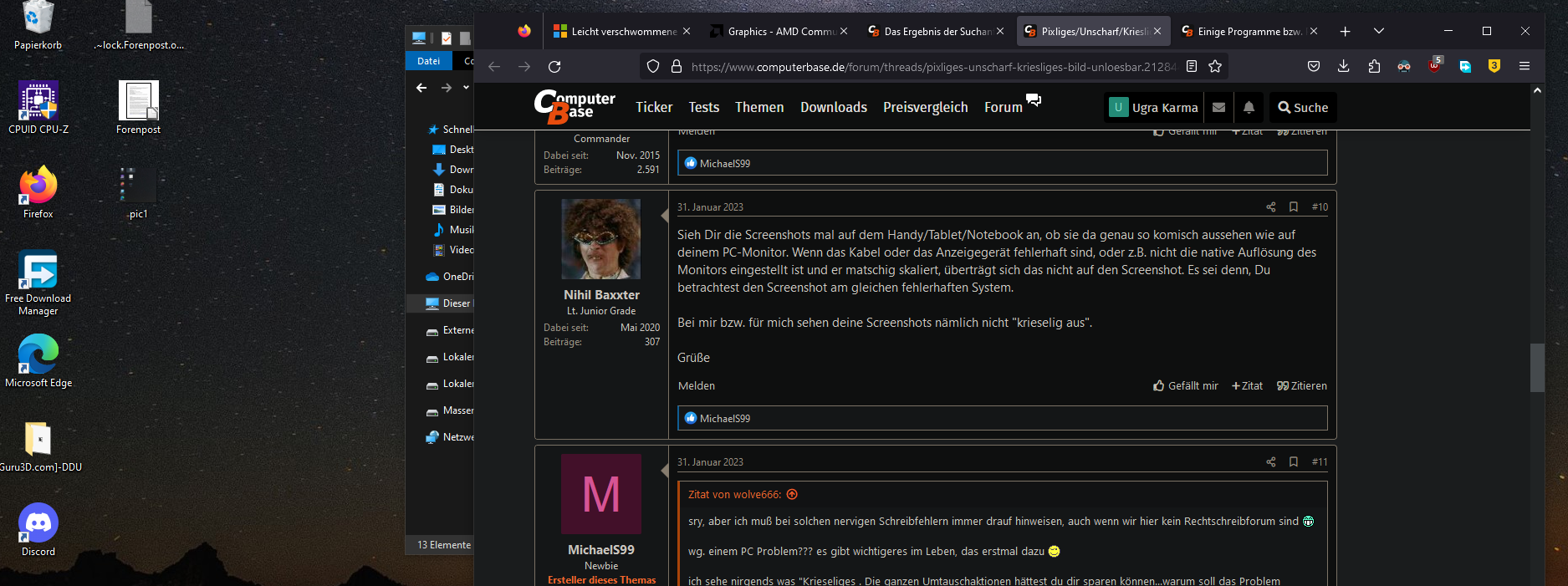Bookmark this page with the star icon
Screen dimensions: 1568x586
point(1215,67)
